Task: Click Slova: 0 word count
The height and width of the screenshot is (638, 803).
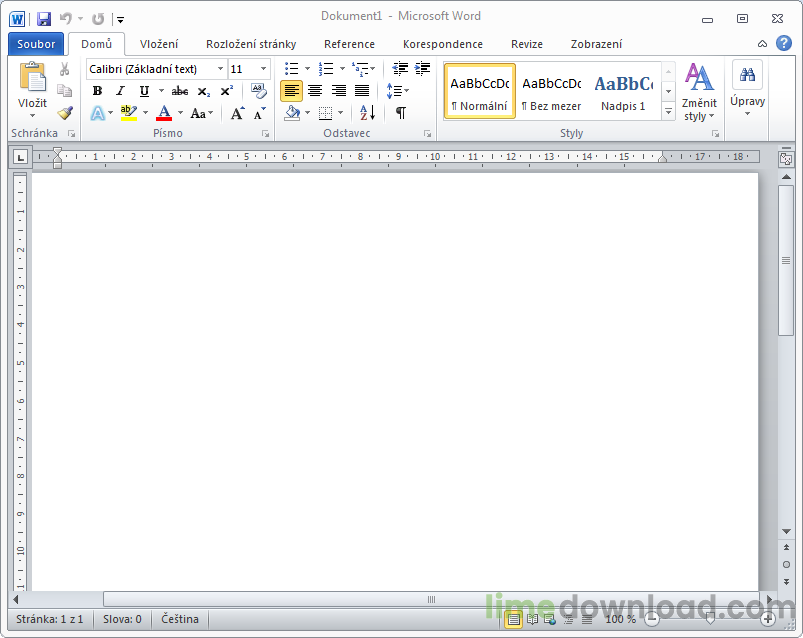Action: [x=122, y=619]
